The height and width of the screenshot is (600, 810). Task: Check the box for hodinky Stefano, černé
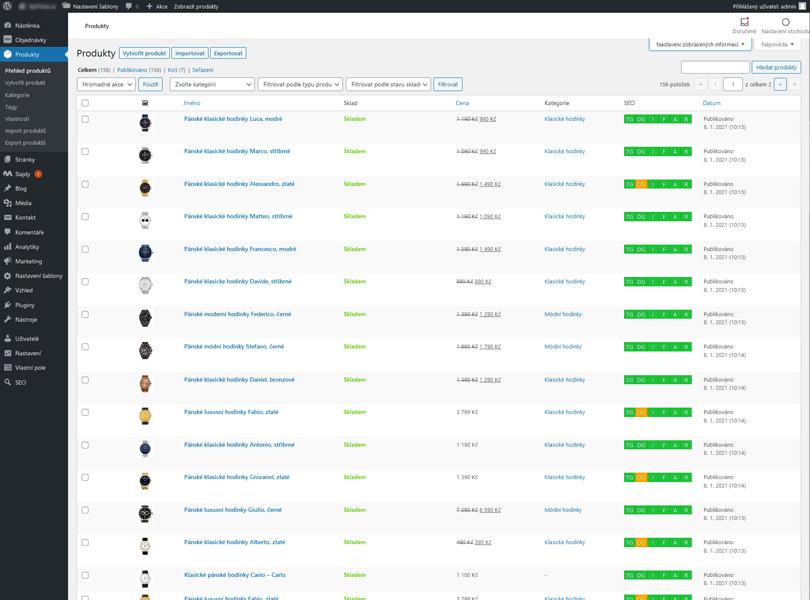[85, 347]
